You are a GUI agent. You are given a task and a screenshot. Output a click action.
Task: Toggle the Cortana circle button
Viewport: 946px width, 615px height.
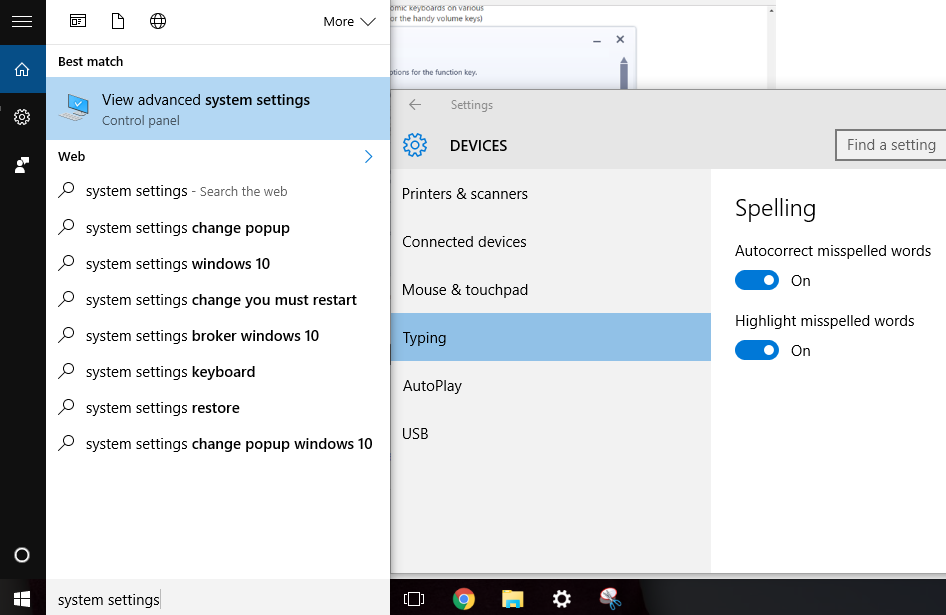(22, 555)
